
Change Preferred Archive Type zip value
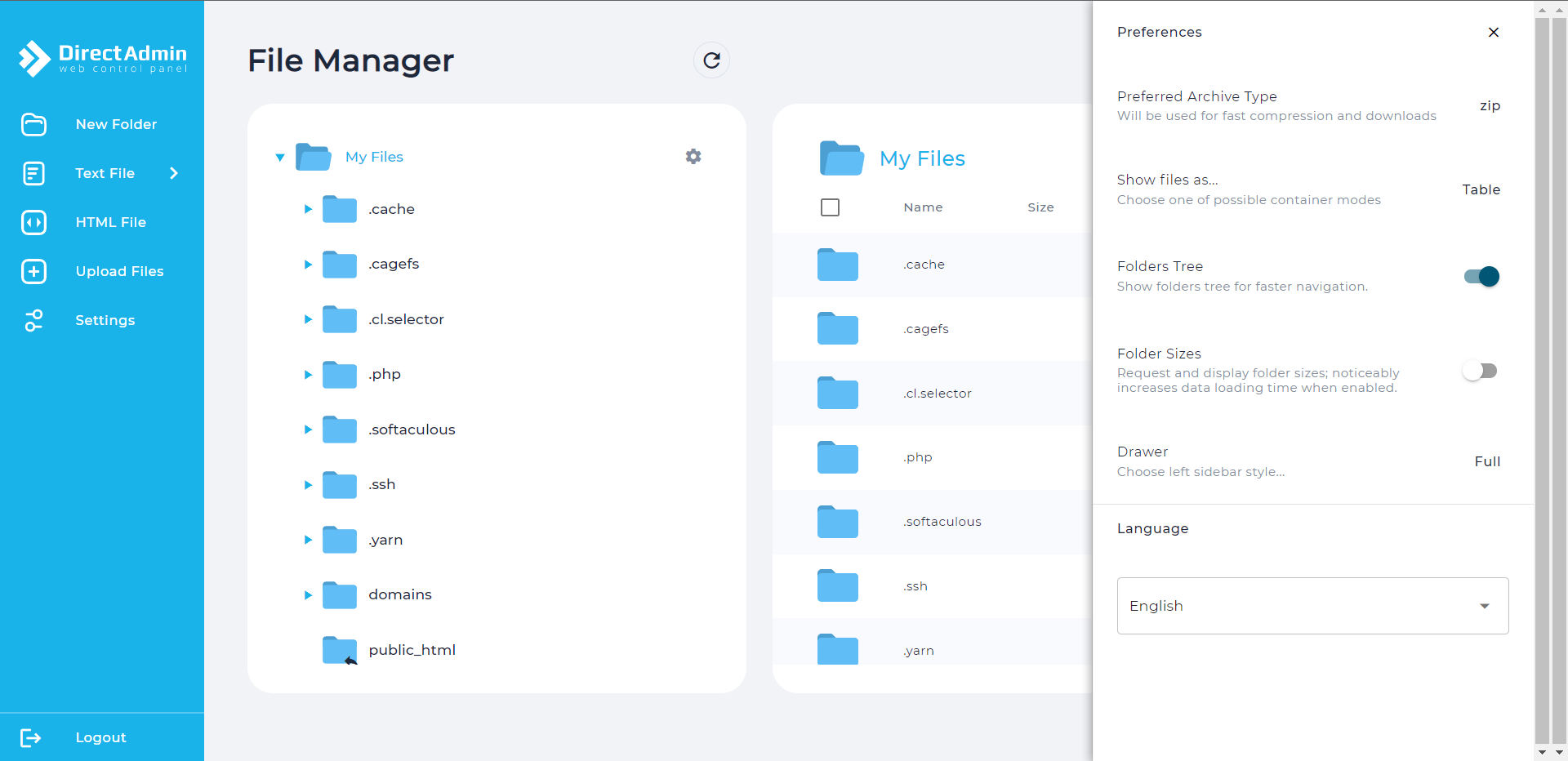coord(1490,106)
